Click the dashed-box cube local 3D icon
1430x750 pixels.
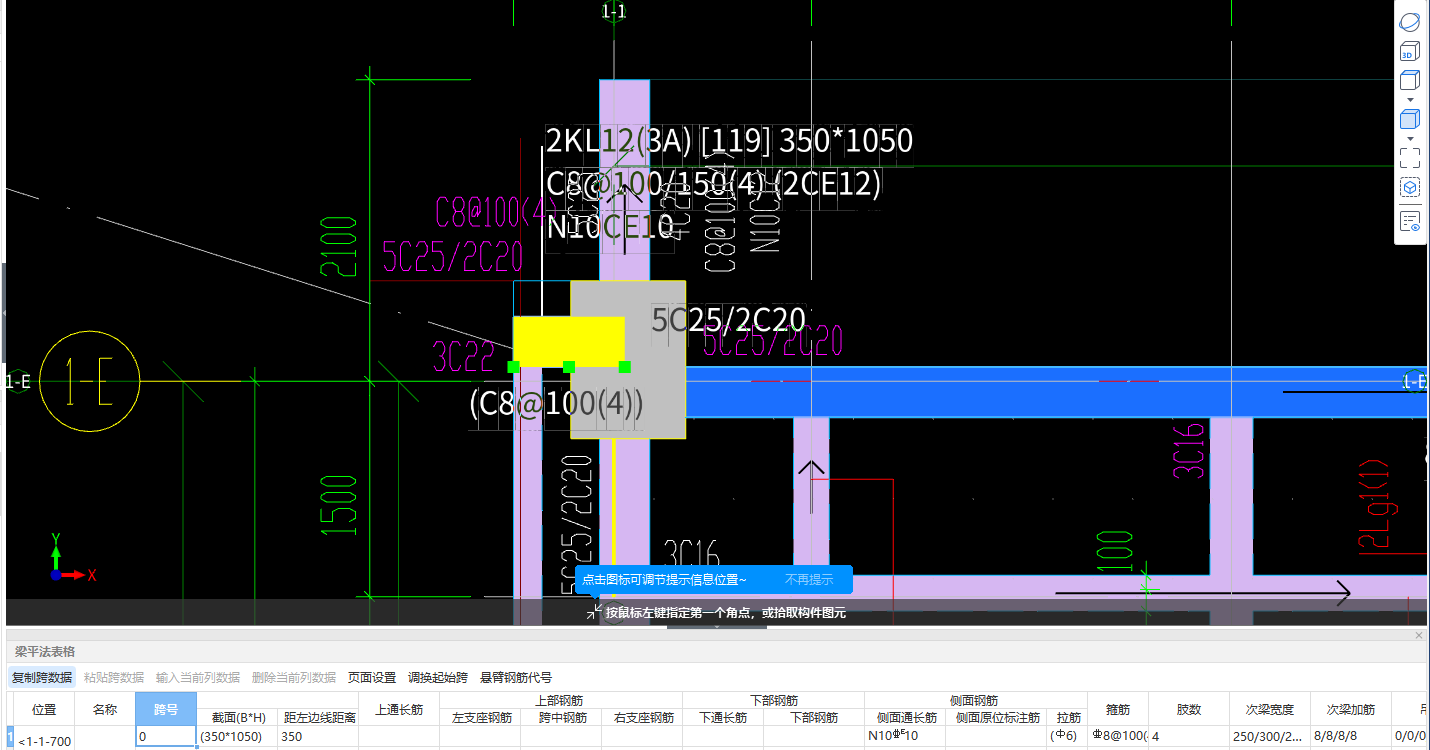click(x=1410, y=187)
